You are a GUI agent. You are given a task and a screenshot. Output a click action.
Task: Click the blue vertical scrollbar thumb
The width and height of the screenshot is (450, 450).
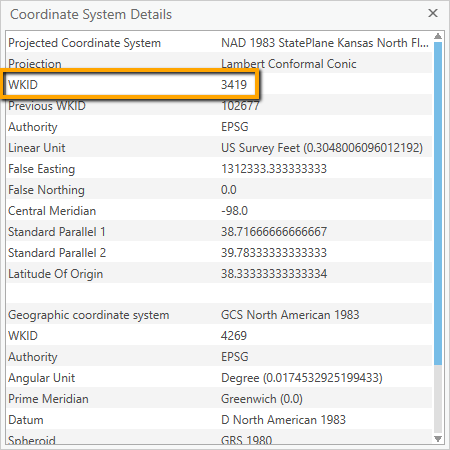pos(438,203)
